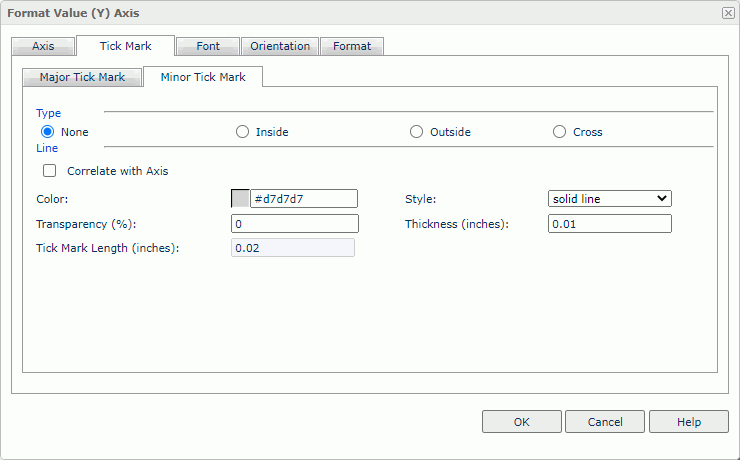This screenshot has width=740, height=460.
Task: Select the None tick type radio
Action: click(x=47, y=132)
